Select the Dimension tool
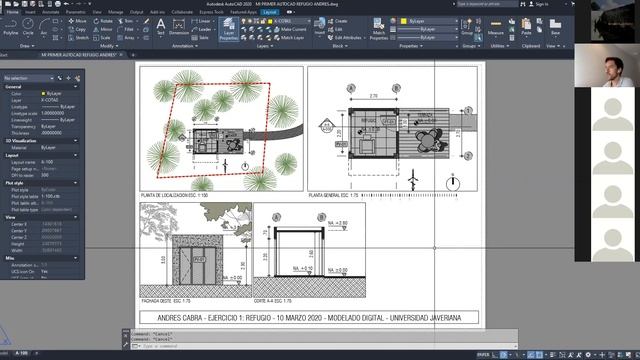This screenshot has height=360, width=640. pyautogui.click(x=179, y=27)
